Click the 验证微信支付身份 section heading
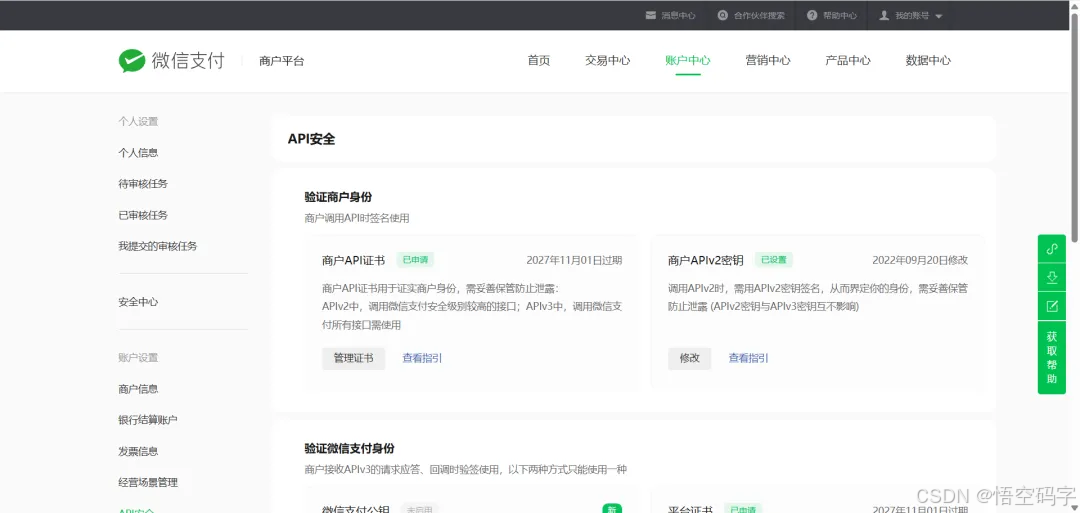1080x513 pixels. pos(349,448)
